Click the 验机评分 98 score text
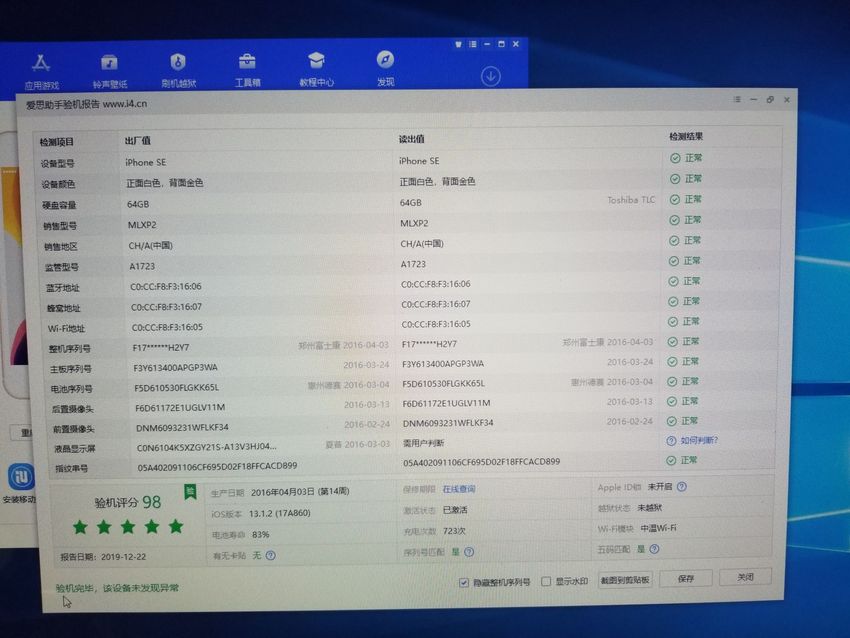This screenshot has height=638, width=850. tap(128, 502)
